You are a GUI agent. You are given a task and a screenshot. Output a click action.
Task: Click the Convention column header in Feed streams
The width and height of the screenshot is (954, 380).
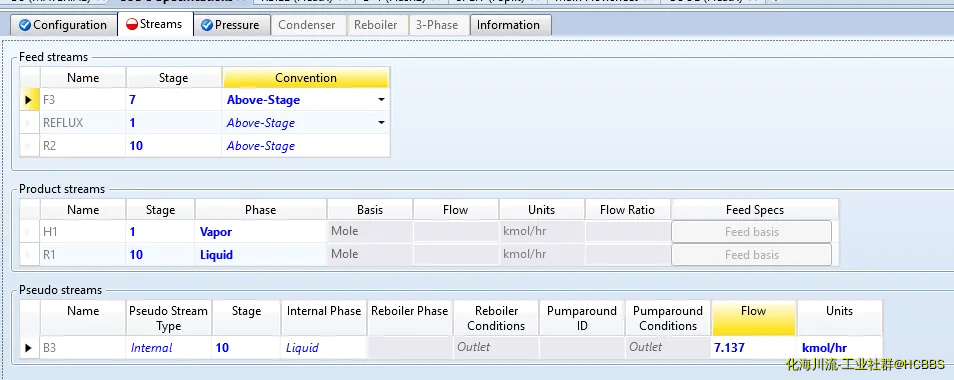(x=305, y=78)
